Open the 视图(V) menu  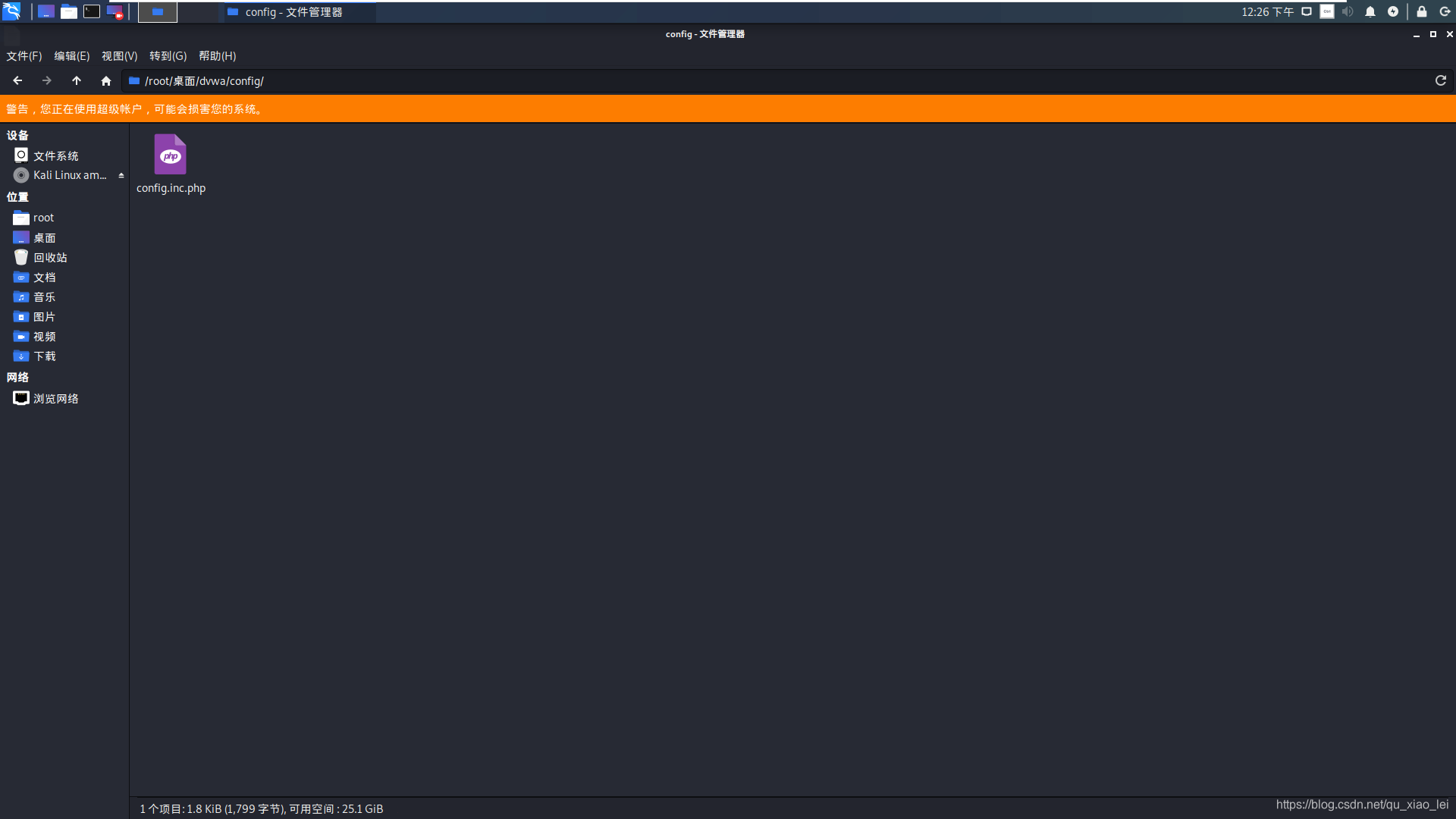coord(120,56)
